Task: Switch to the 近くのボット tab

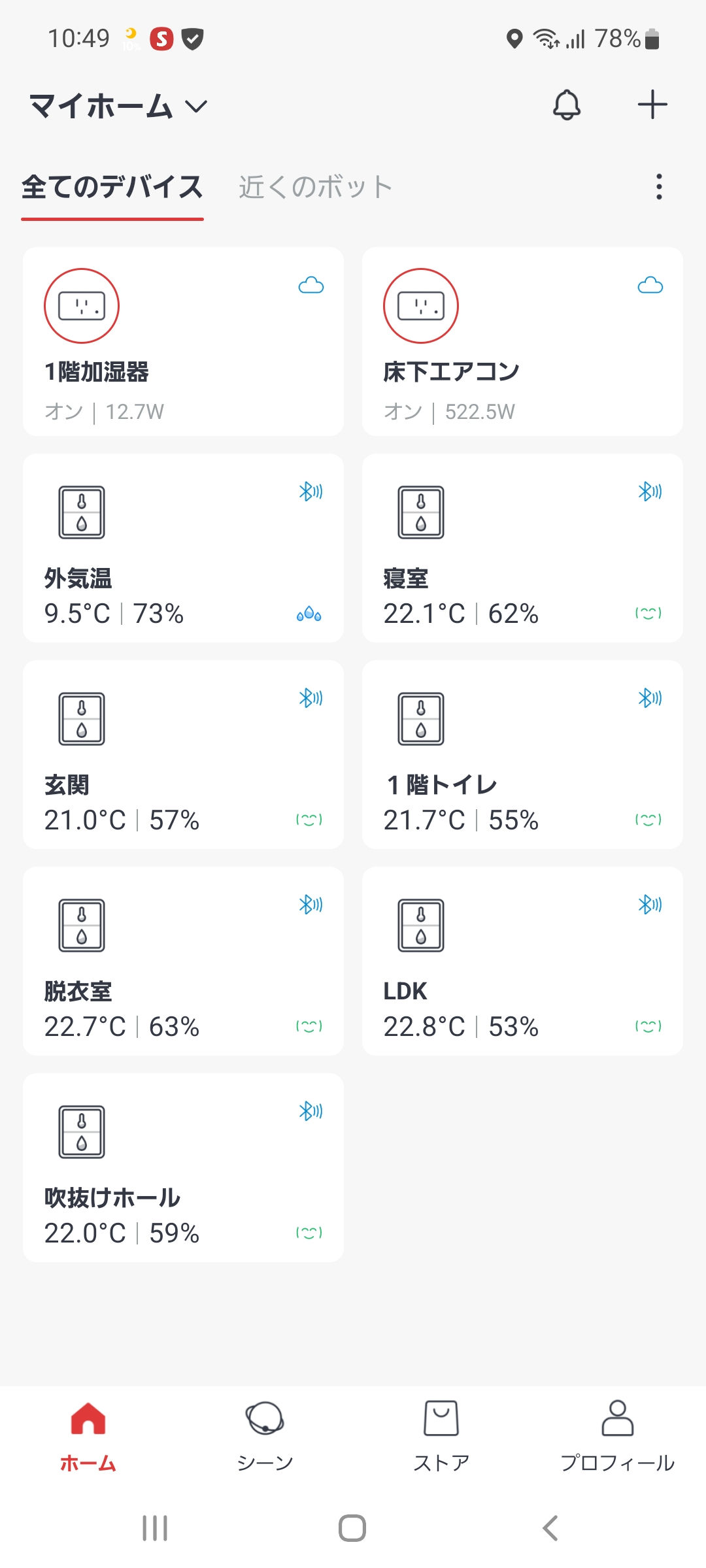Action: 315,187
